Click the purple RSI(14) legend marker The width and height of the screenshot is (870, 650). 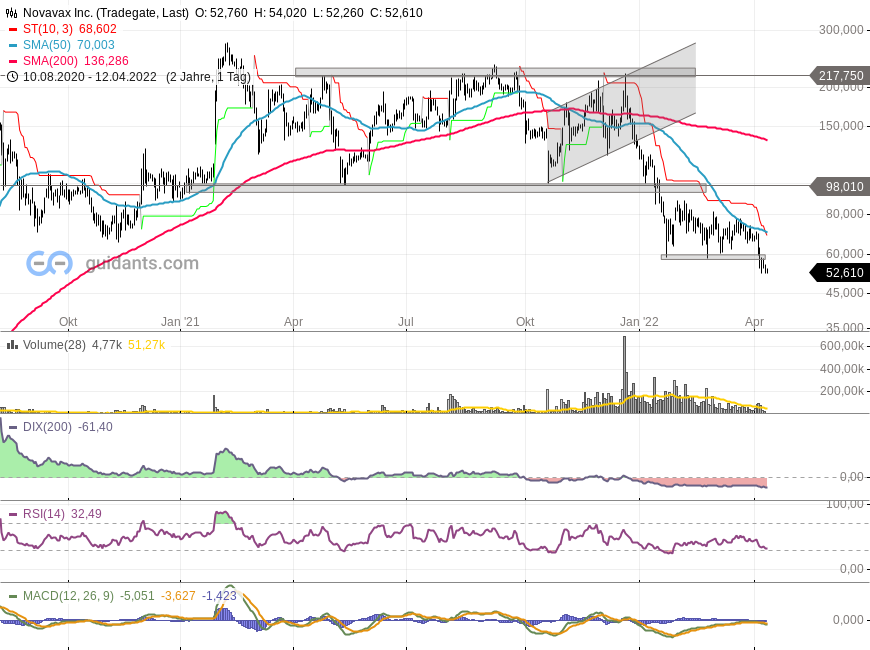[x=13, y=515]
